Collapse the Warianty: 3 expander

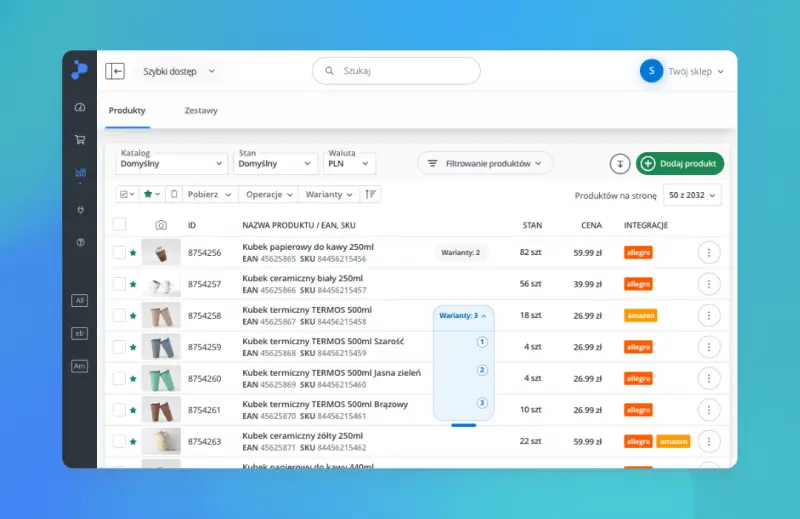(x=463, y=315)
